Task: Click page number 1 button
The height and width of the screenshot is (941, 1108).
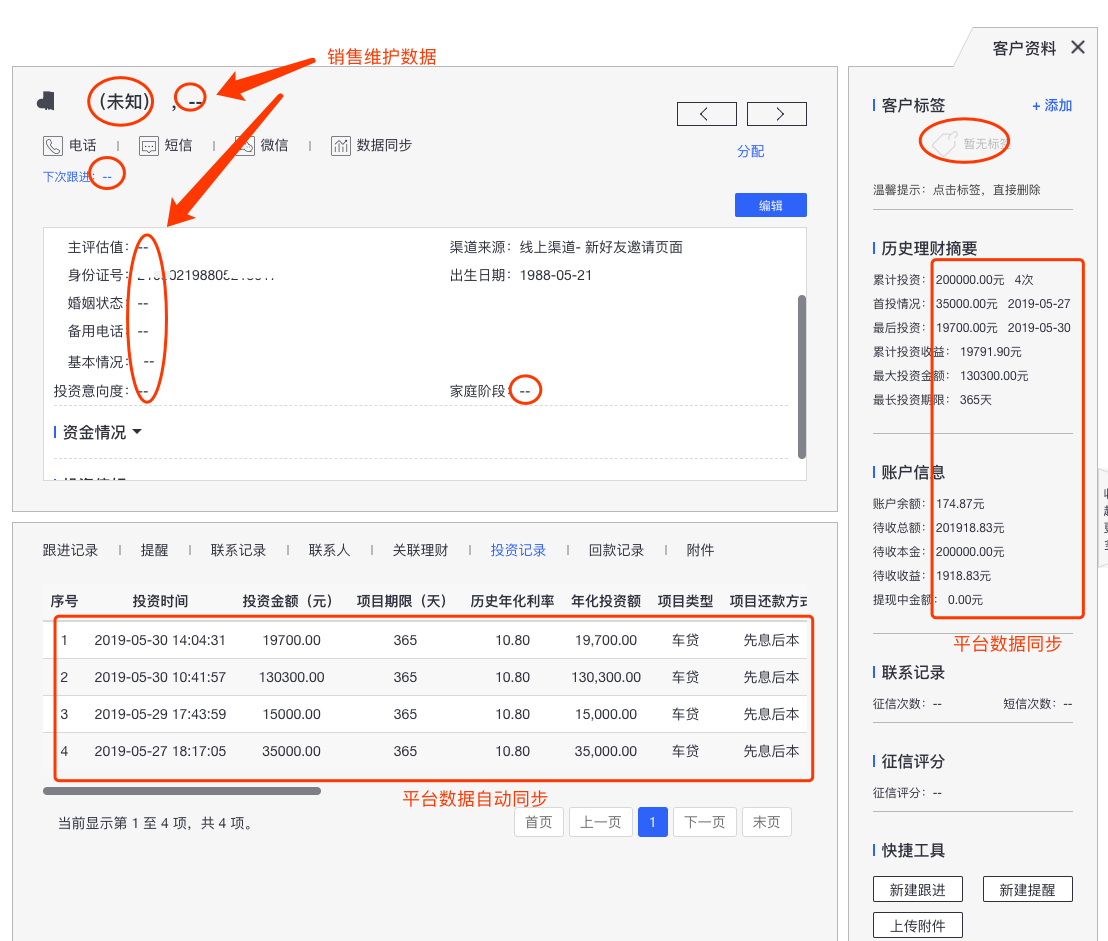Action: click(x=653, y=822)
